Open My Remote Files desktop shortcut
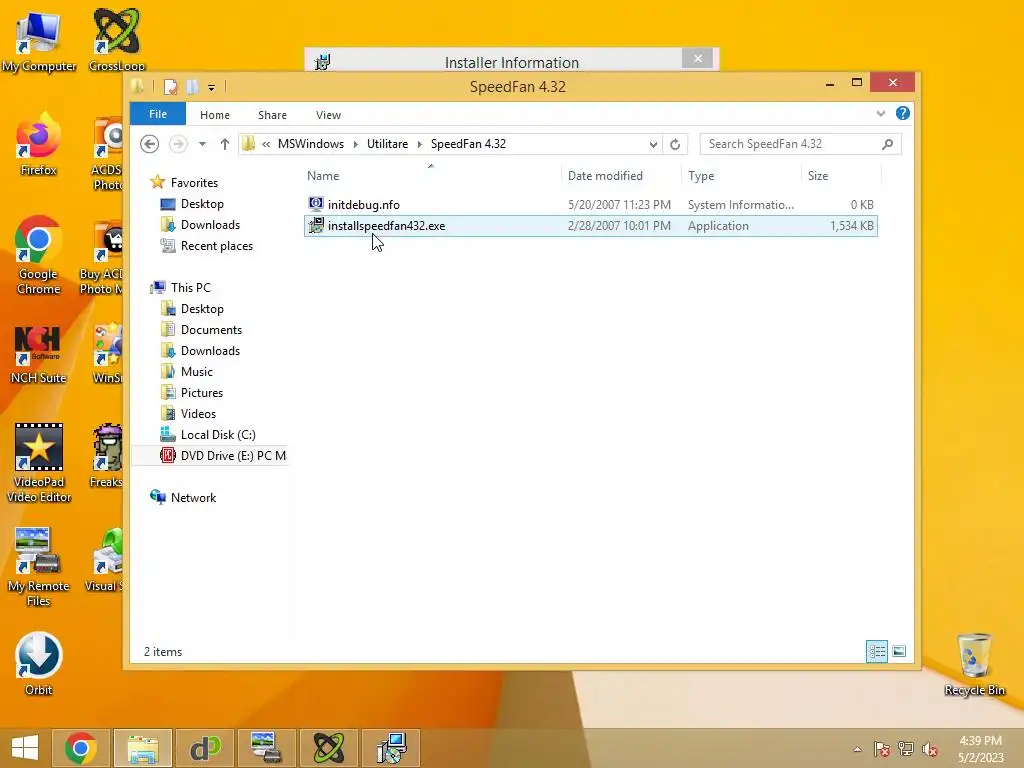This screenshot has width=1024, height=768. 39,567
